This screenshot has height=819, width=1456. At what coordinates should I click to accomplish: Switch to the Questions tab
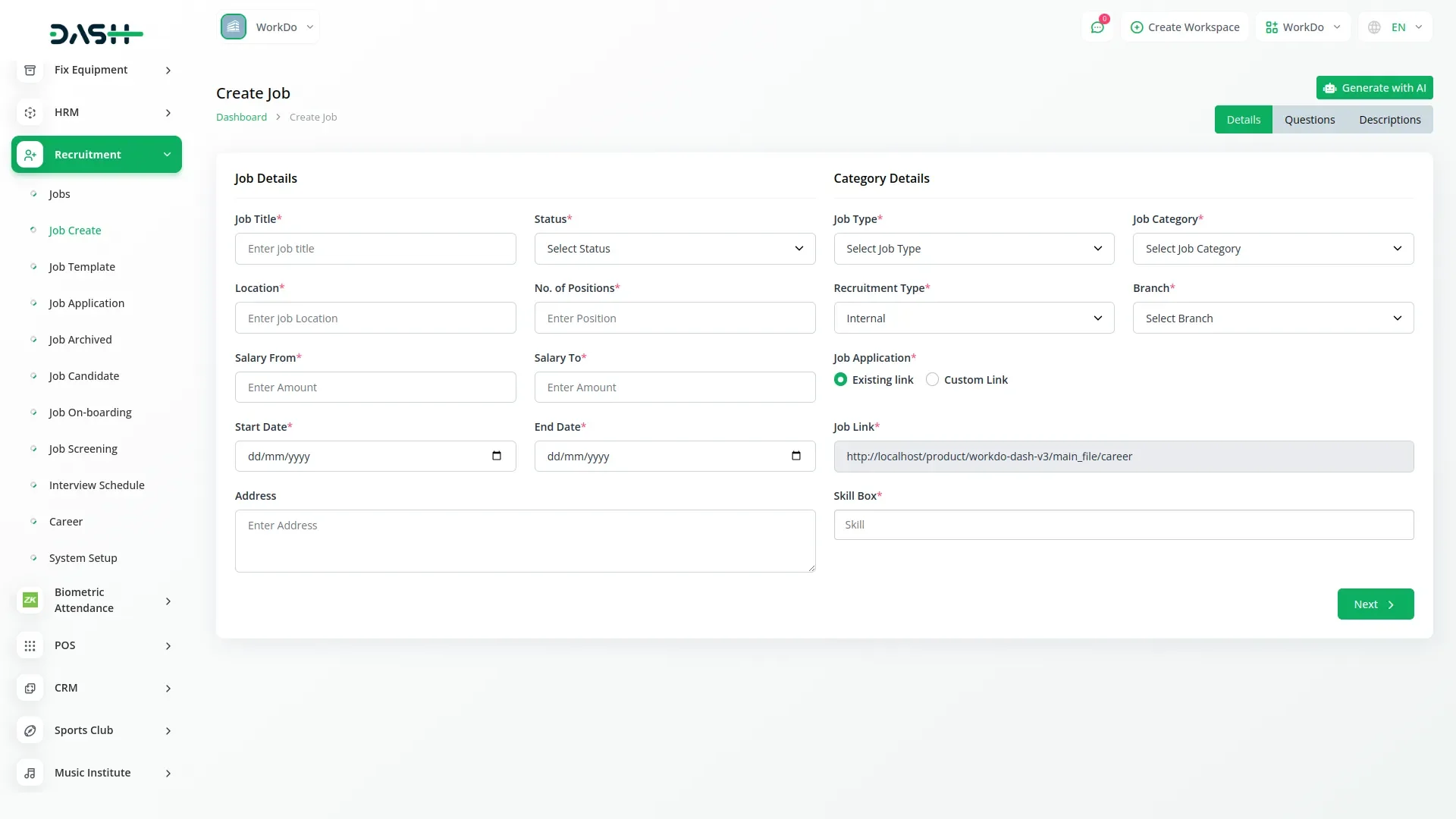click(x=1309, y=120)
